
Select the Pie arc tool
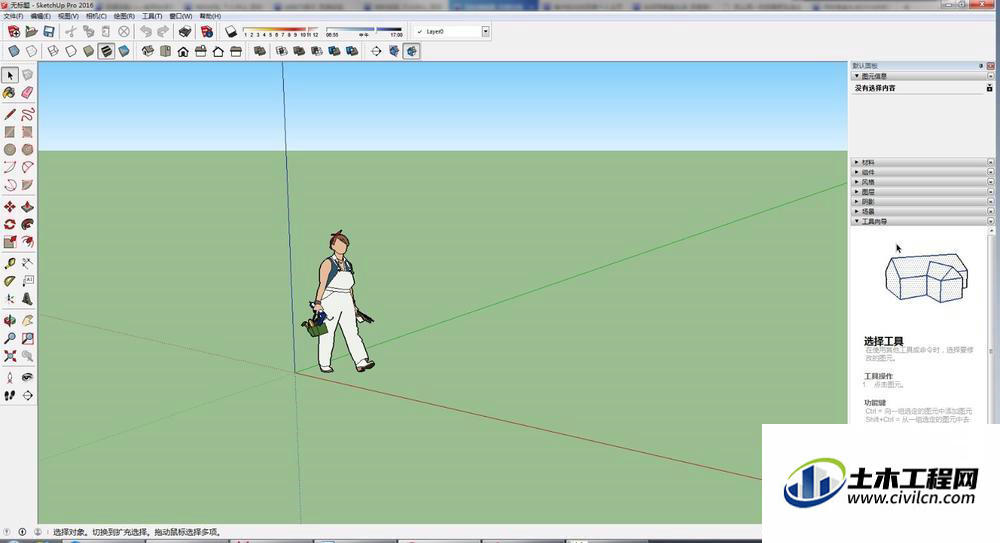[x=27, y=185]
